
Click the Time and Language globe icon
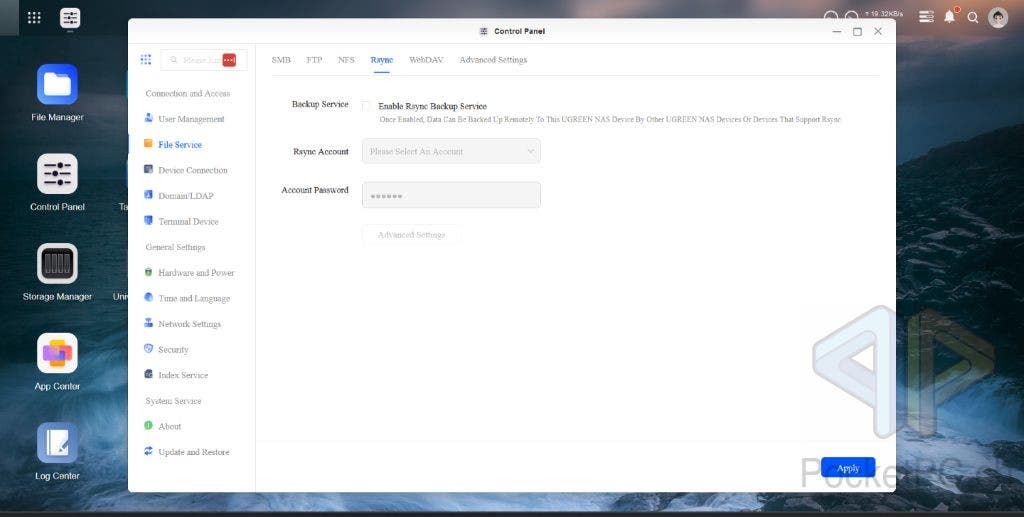click(x=148, y=297)
